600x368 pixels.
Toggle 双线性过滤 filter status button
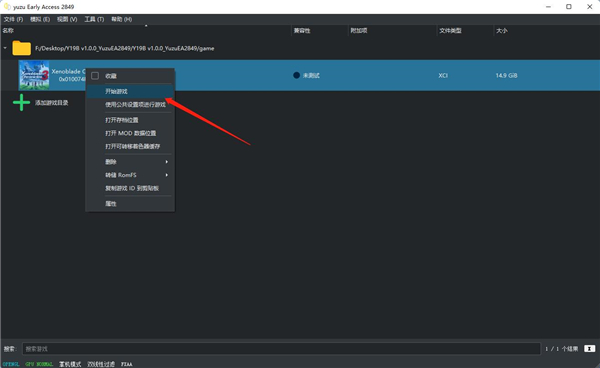(x=101, y=364)
